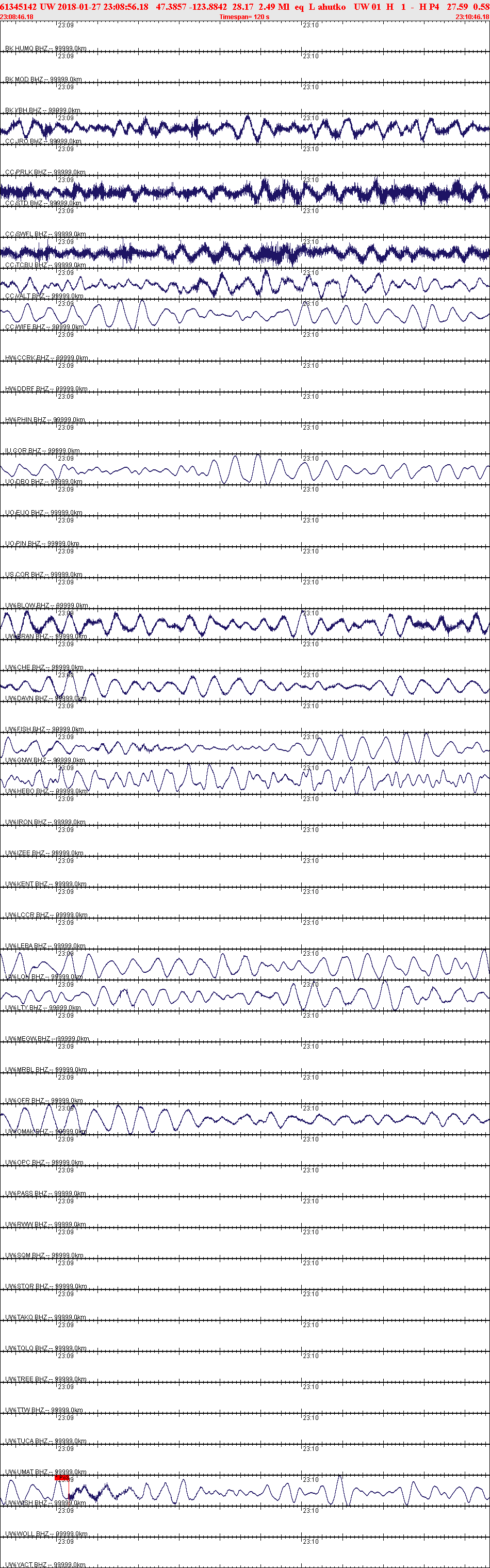The height and width of the screenshot is (1568, 490).
Task: Select the HW.PHIN BHZ station label
Action: point(45,420)
